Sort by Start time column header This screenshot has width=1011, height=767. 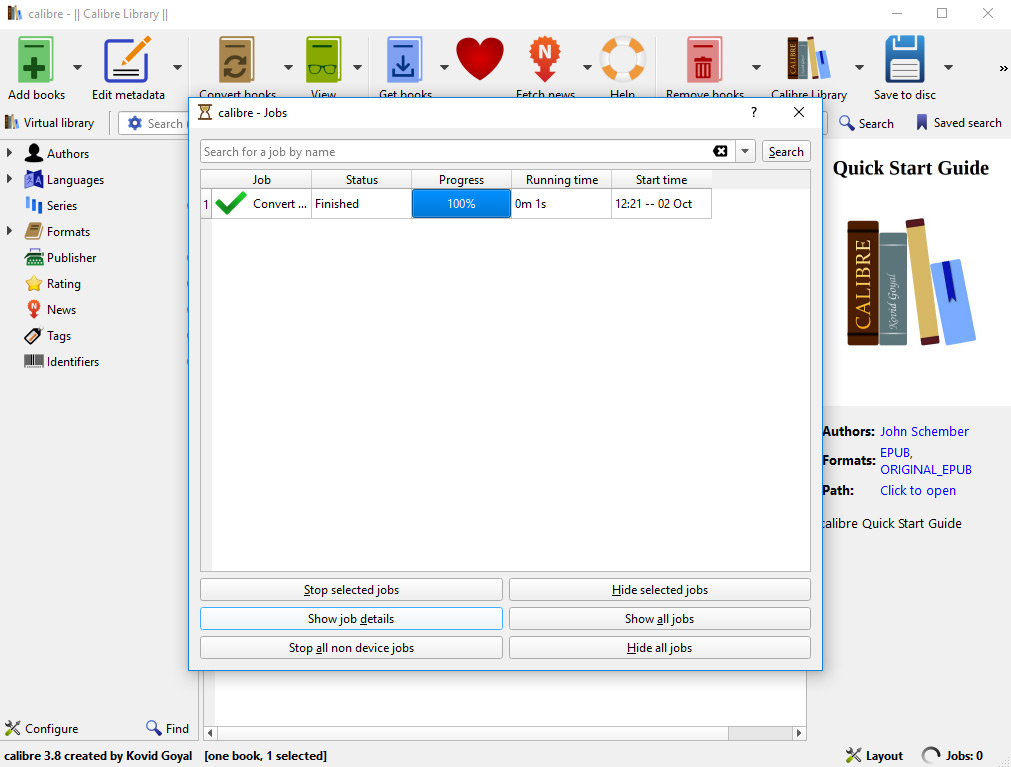pyautogui.click(x=662, y=179)
